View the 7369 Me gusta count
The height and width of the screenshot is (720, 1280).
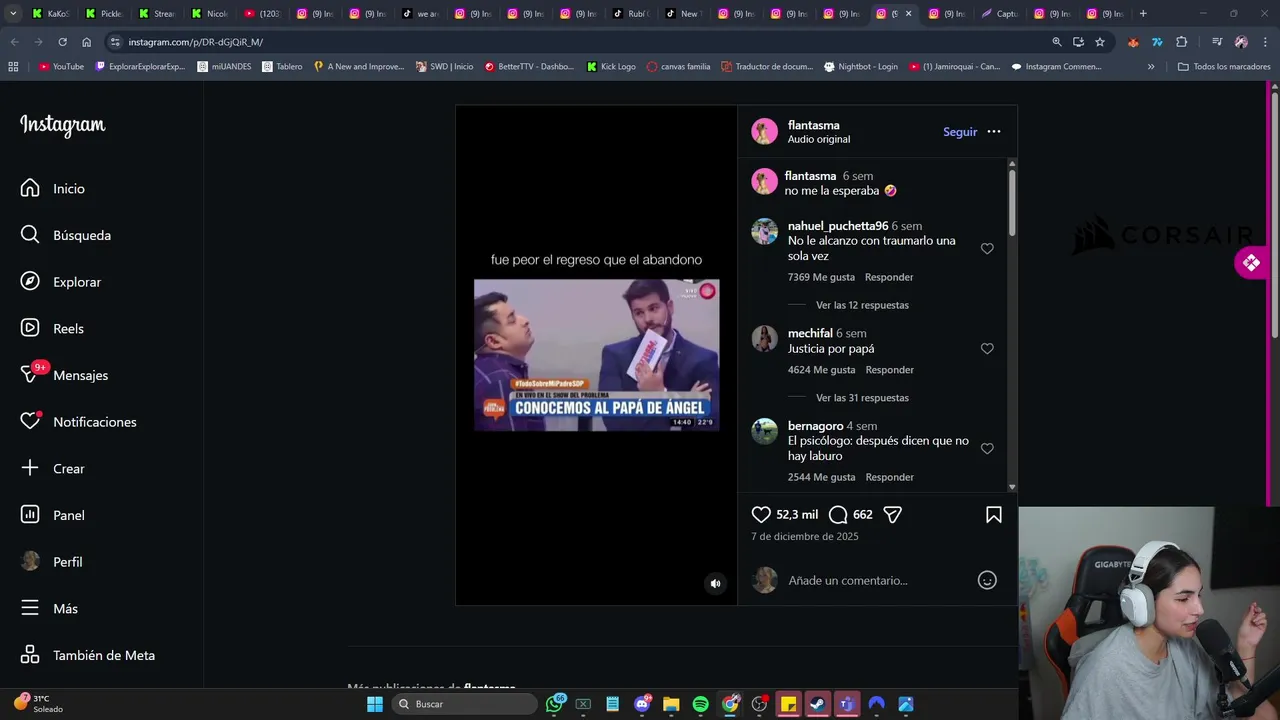[821, 277]
